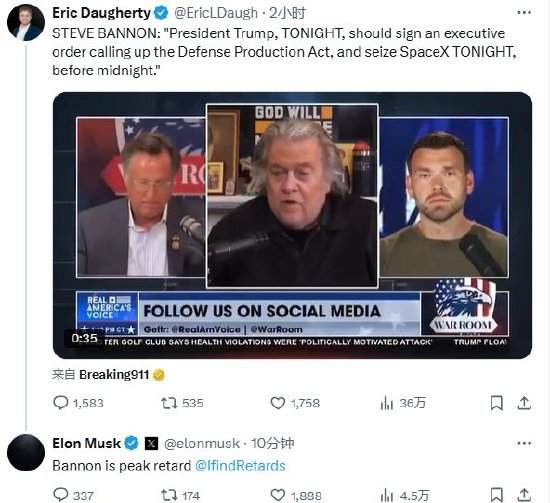View analytics showing 36万 views

(403, 403)
